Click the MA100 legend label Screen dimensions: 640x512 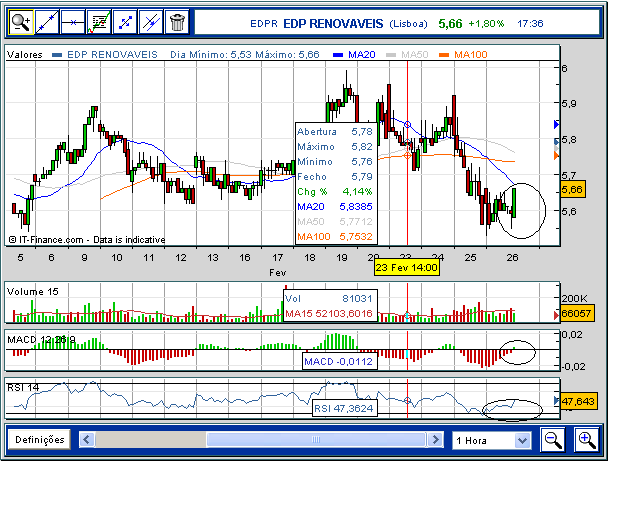pyautogui.click(x=471, y=55)
